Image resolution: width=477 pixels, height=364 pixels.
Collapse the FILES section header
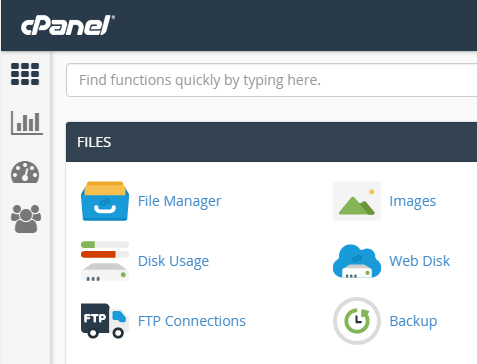pos(272,142)
